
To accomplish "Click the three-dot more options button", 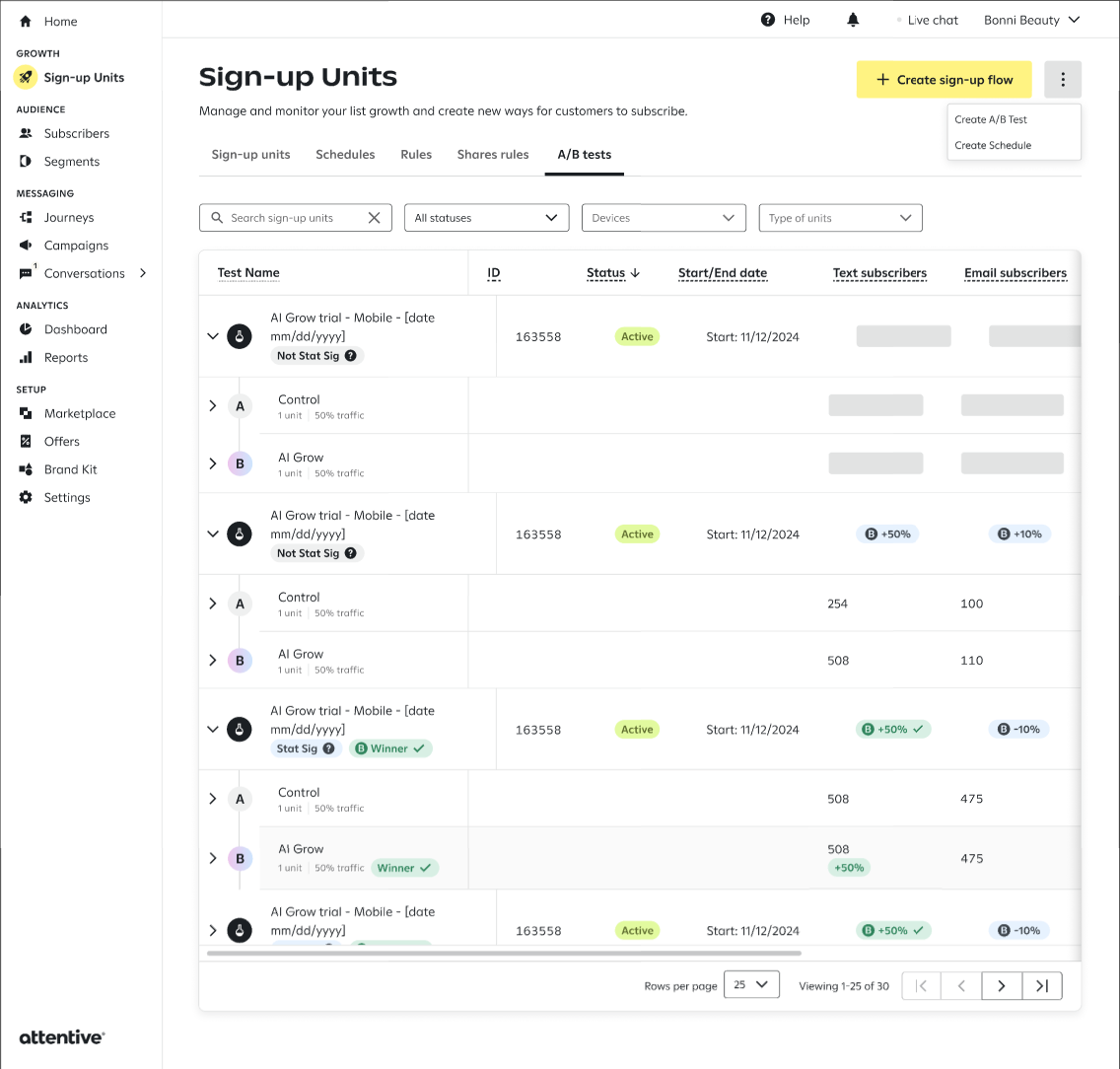I will tap(1062, 80).
